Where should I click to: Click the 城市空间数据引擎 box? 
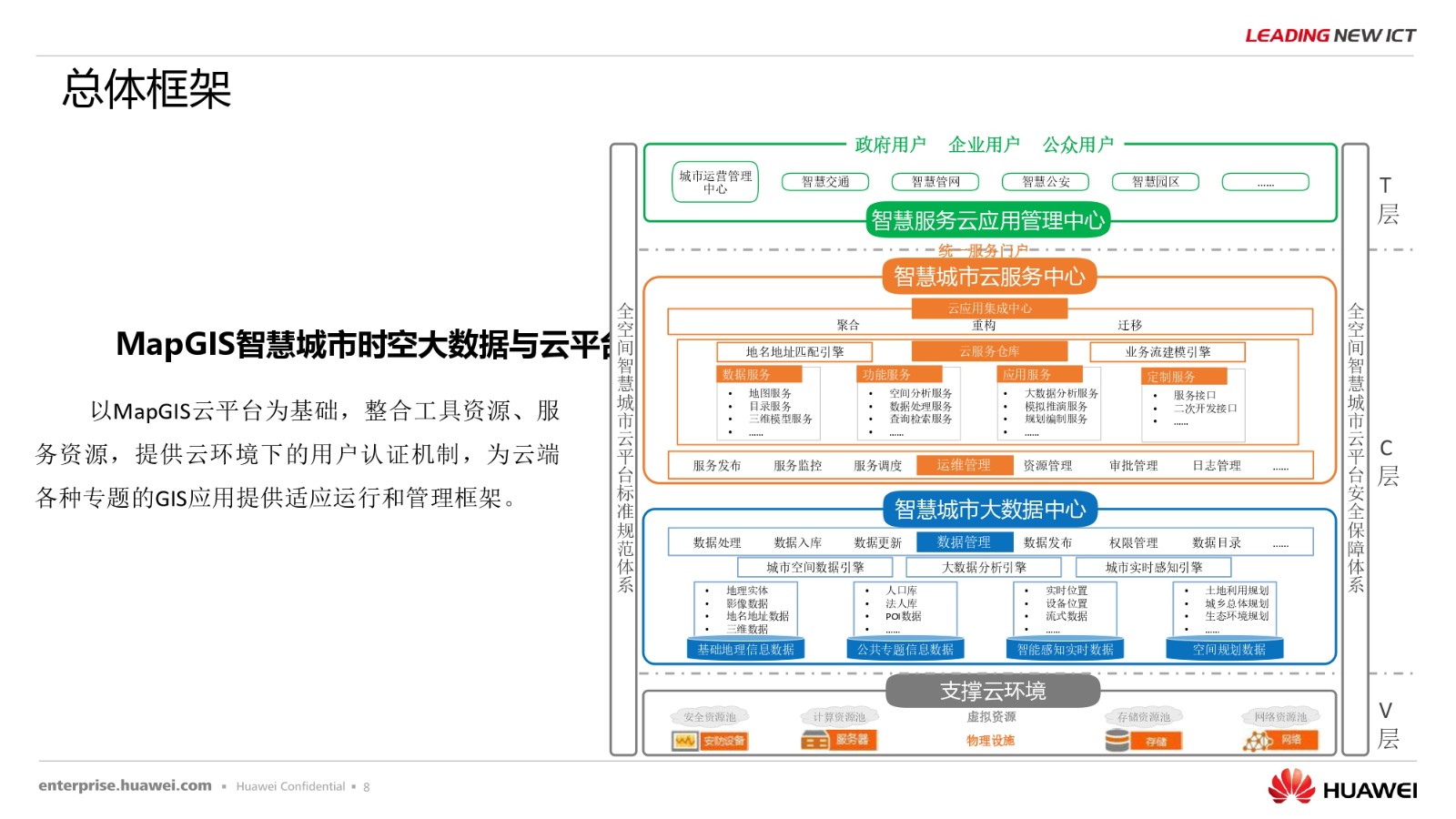(x=814, y=568)
